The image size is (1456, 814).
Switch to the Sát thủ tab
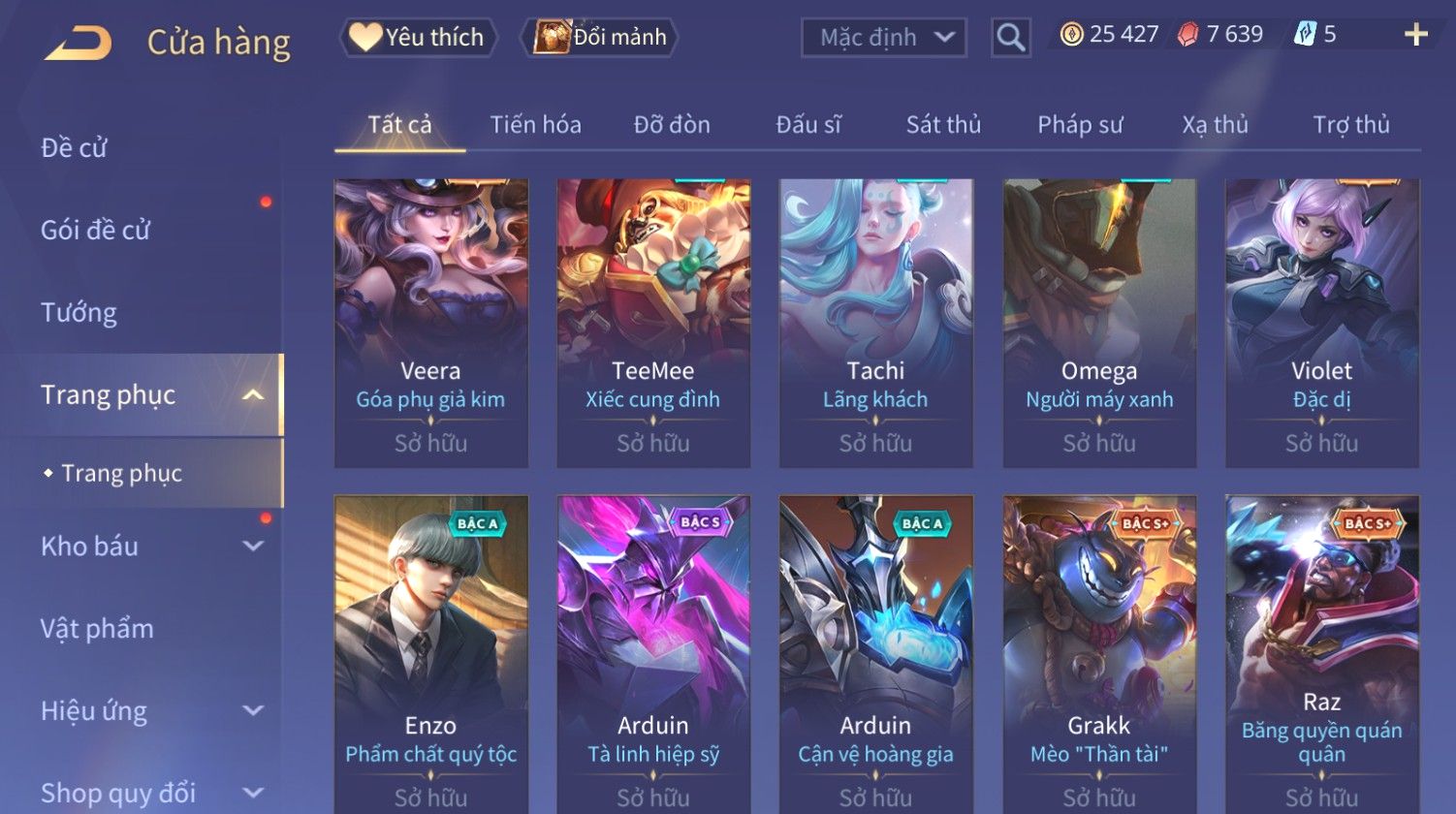tap(943, 124)
